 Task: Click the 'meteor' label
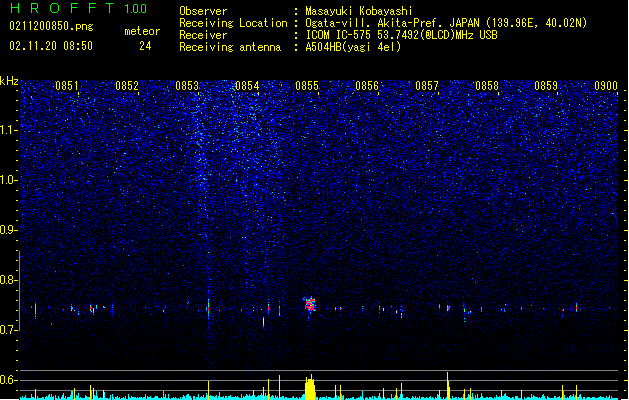click(x=142, y=31)
